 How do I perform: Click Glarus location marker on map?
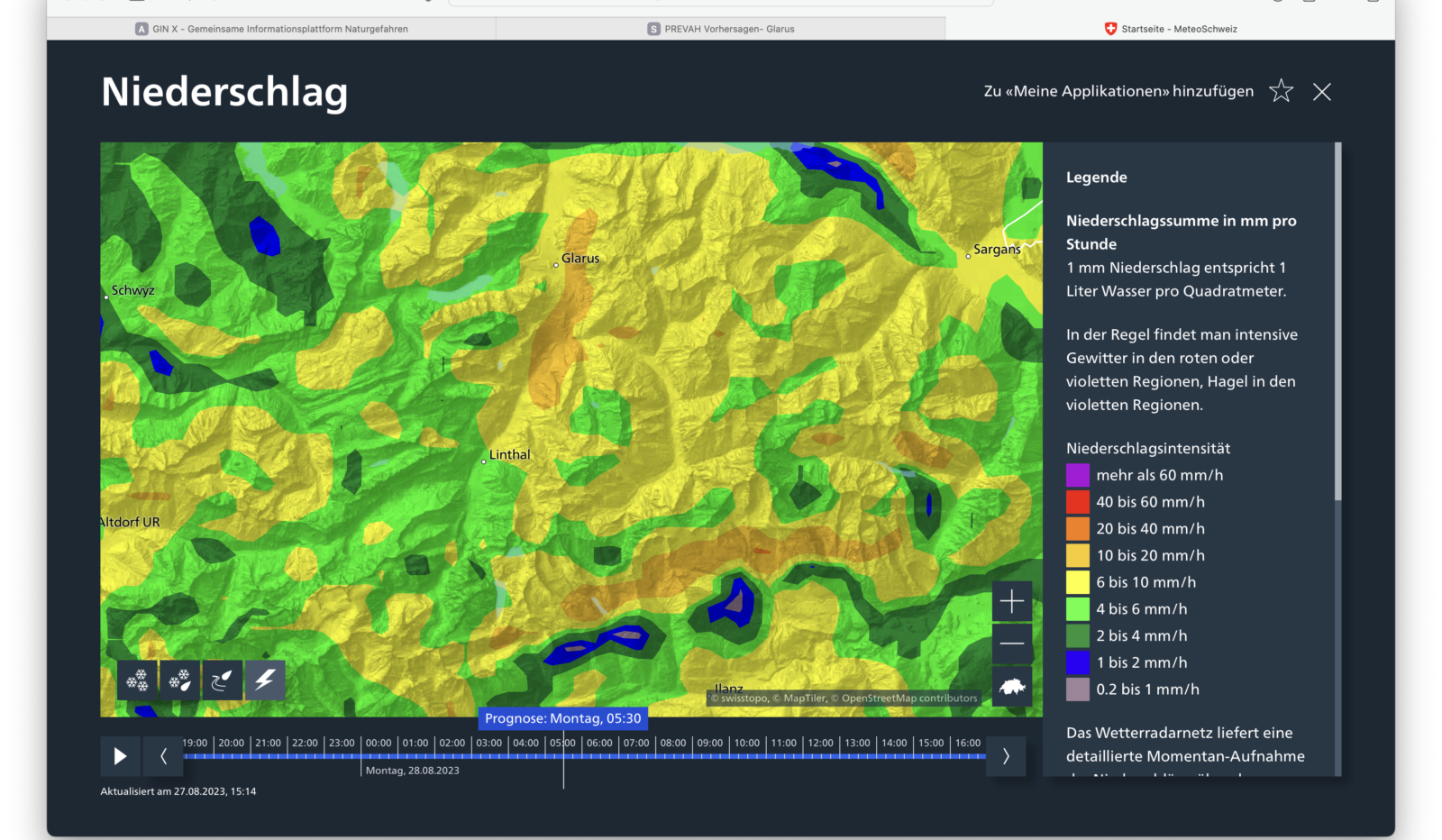pyautogui.click(x=556, y=265)
